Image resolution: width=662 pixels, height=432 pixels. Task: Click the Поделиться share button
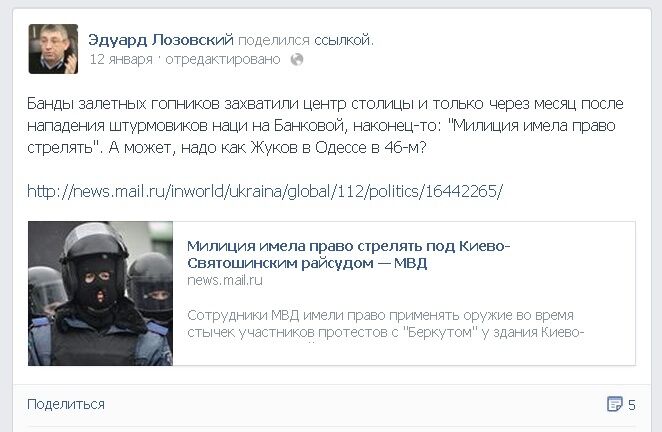[66, 404]
